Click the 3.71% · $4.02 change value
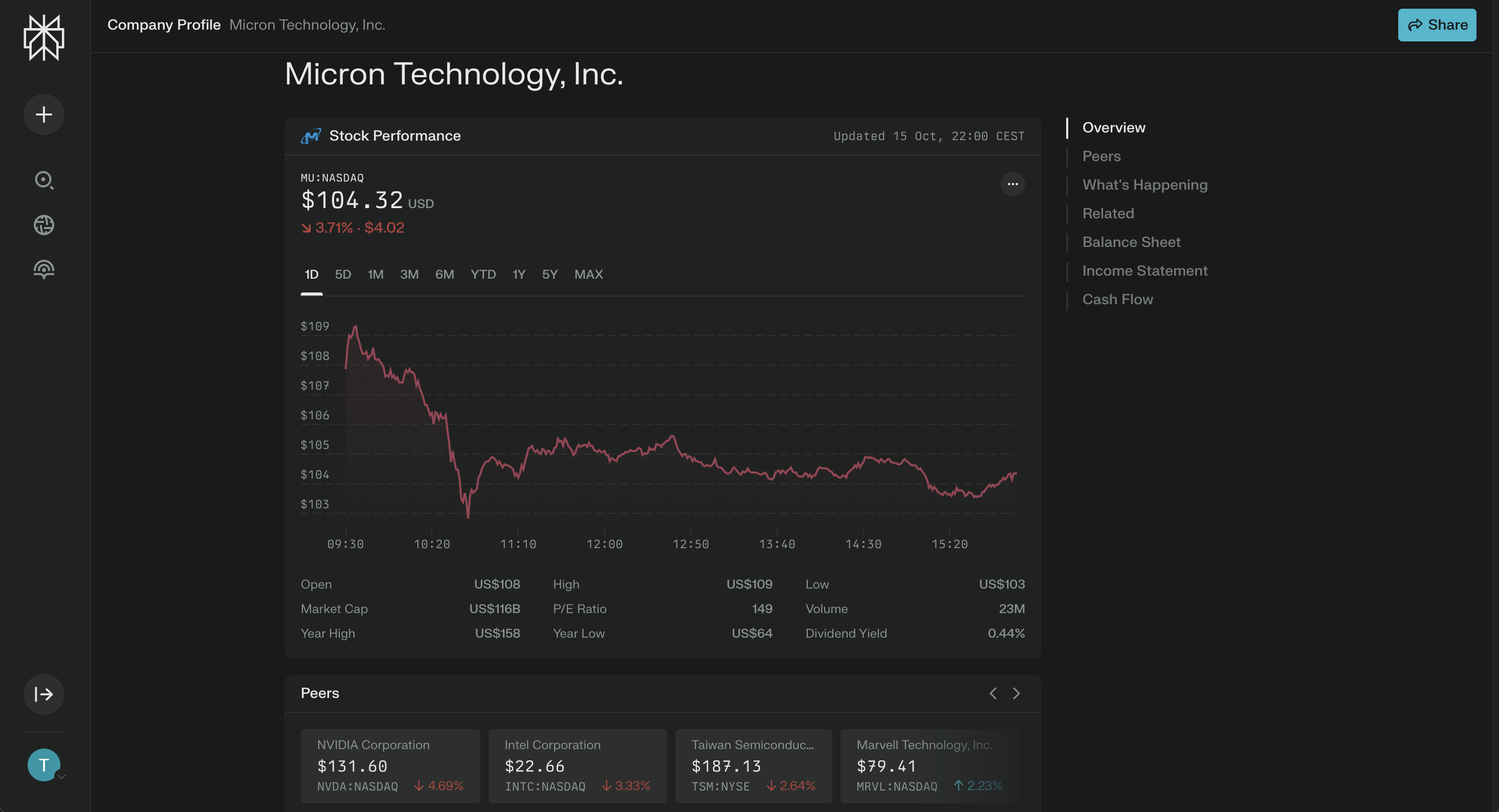The image size is (1499, 812). pyautogui.click(x=352, y=228)
